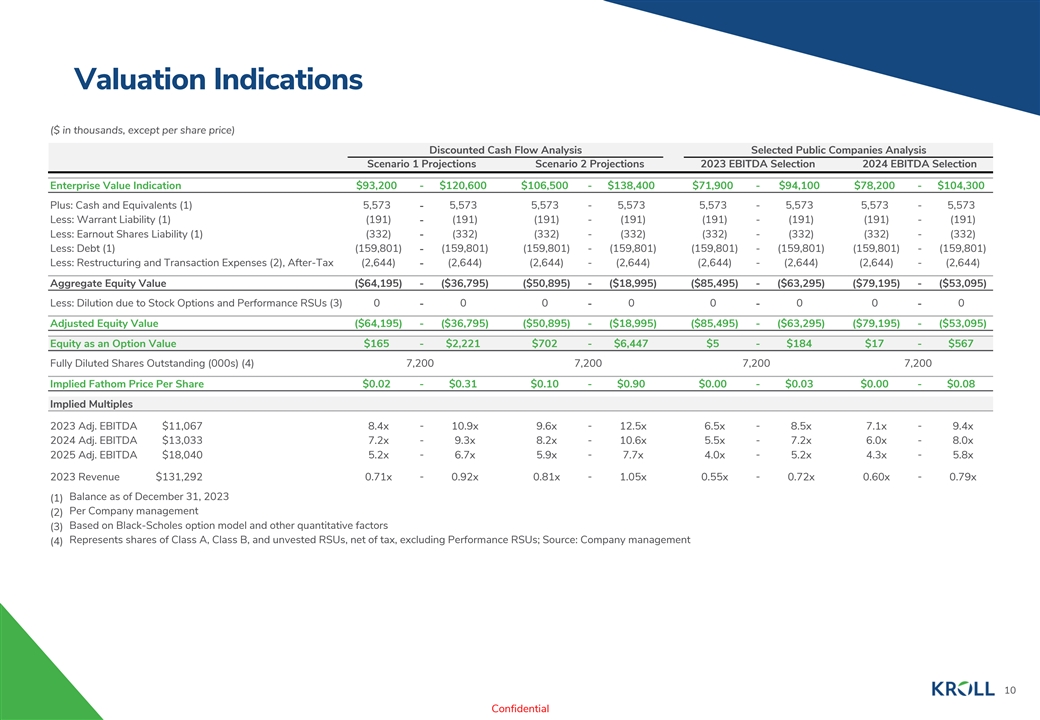This screenshot has height=720, width=1040.
Task: Click the Dilution due to Stock Options label
Action: [196, 303]
